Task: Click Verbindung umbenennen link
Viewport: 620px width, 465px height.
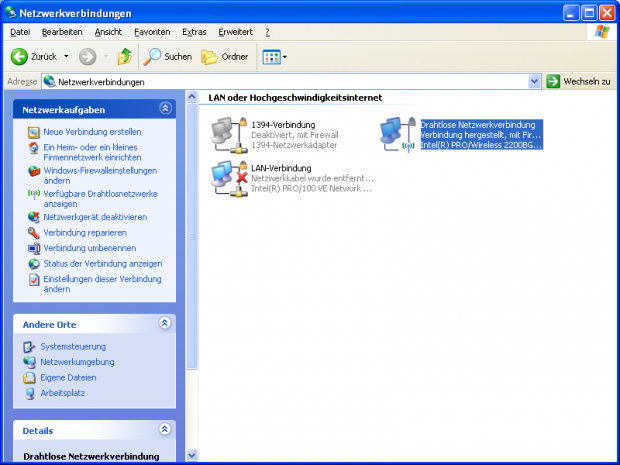Action: tap(90, 248)
